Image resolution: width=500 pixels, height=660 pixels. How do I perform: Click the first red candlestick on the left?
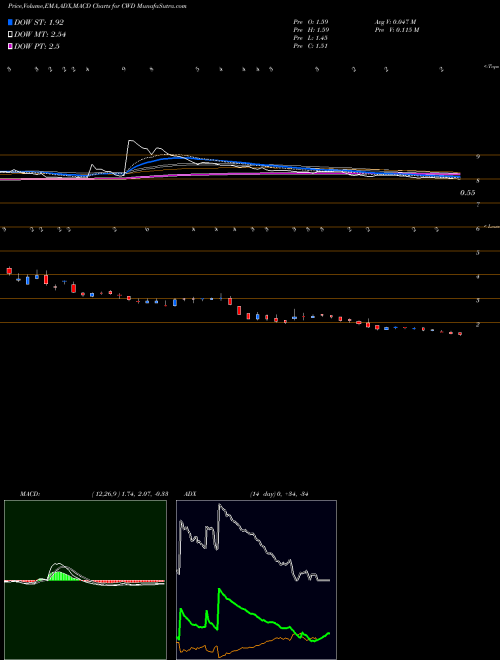click(x=9, y=271)
